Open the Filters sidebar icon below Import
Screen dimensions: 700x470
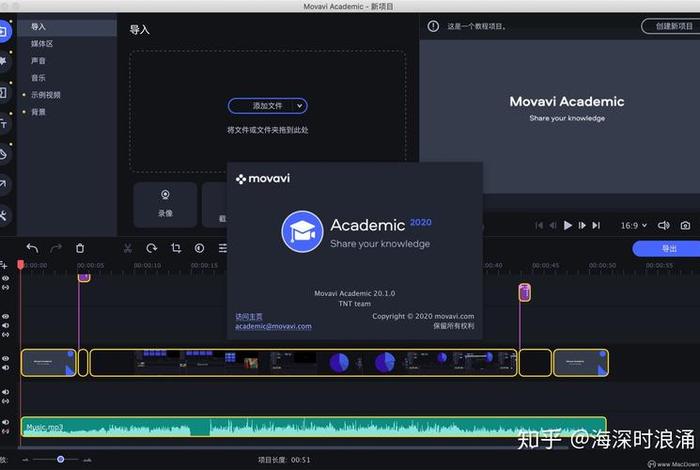click(x=4, y=62)
